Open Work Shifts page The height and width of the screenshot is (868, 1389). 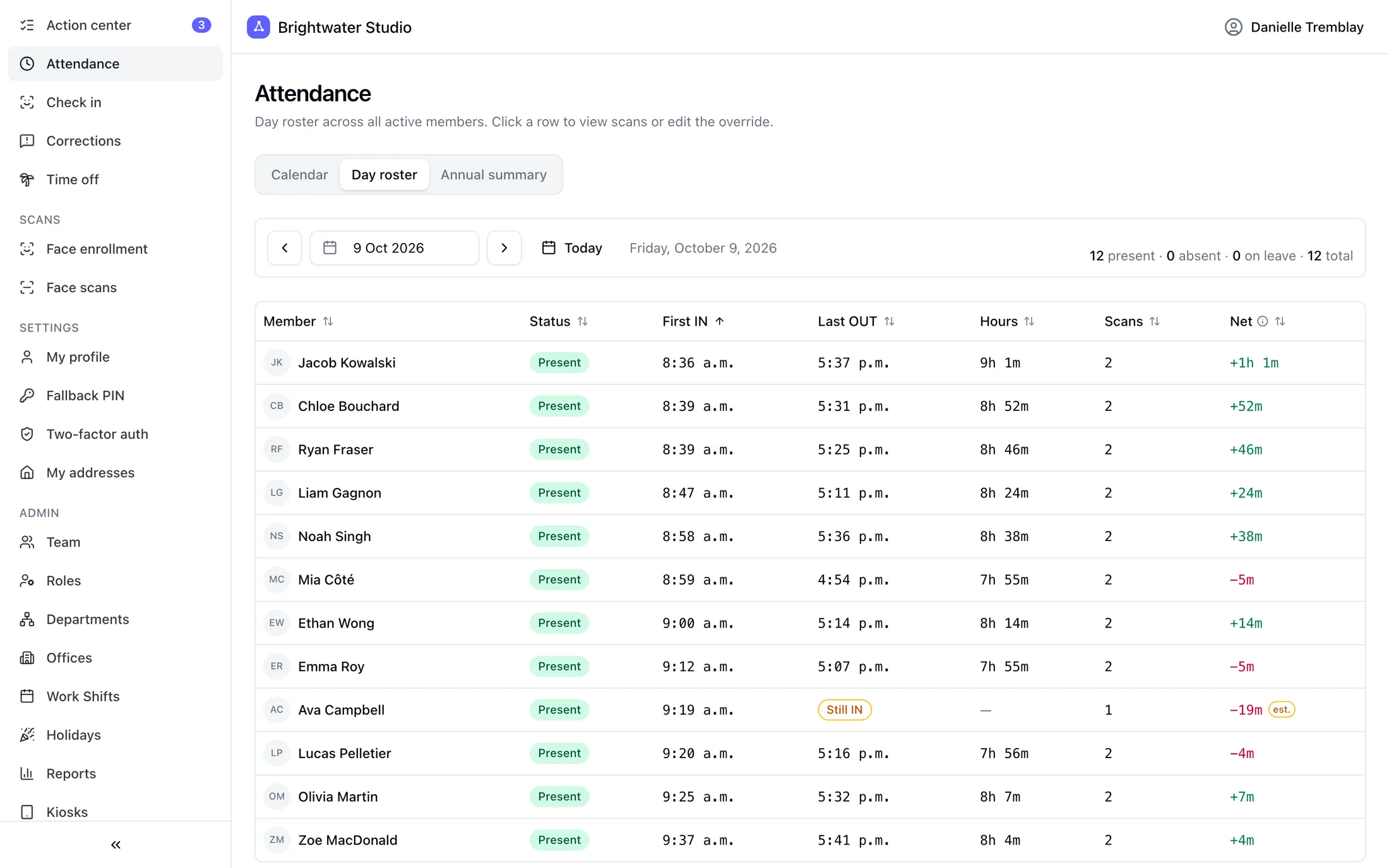(x=115, y=696)
